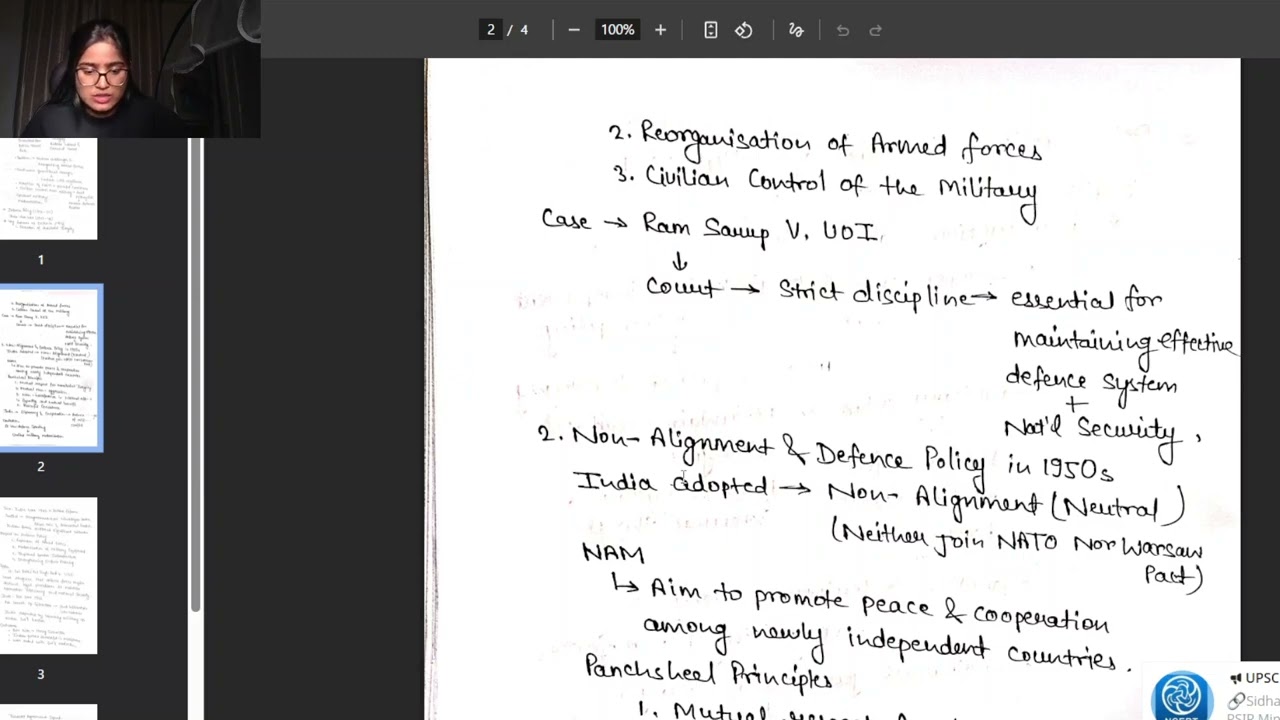Redo the annotation
Image resolution: width=1280 pixels, height=720 pixels.
coord(876,30)
